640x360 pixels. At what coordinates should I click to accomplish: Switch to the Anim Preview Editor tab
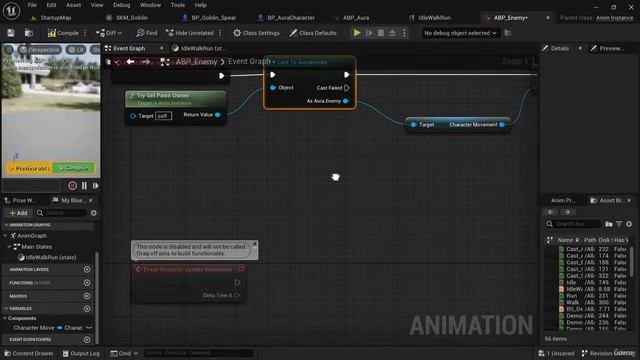[562, 200]
